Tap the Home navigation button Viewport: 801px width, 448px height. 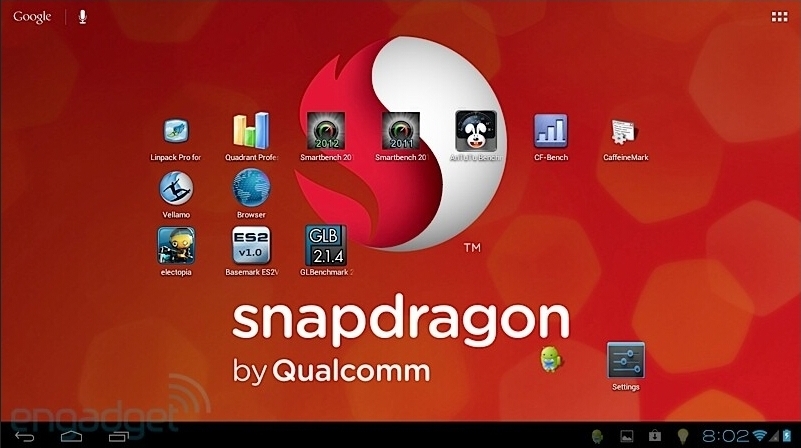[72, 436]
